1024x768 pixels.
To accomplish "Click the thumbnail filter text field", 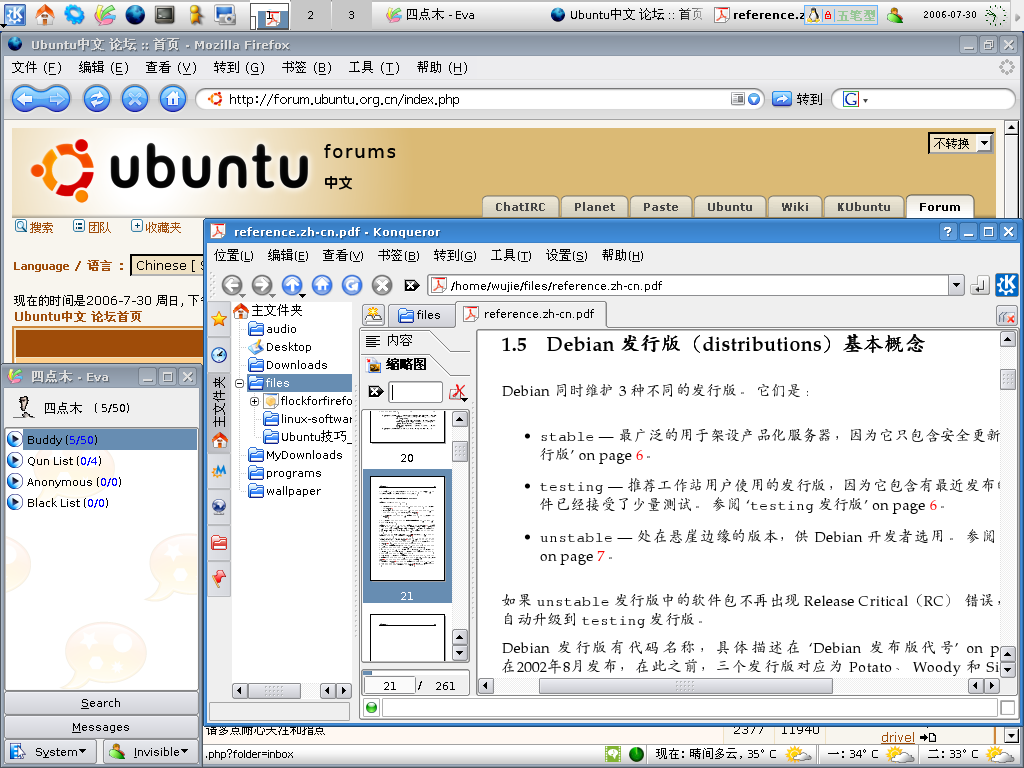I will click(415, 392).
